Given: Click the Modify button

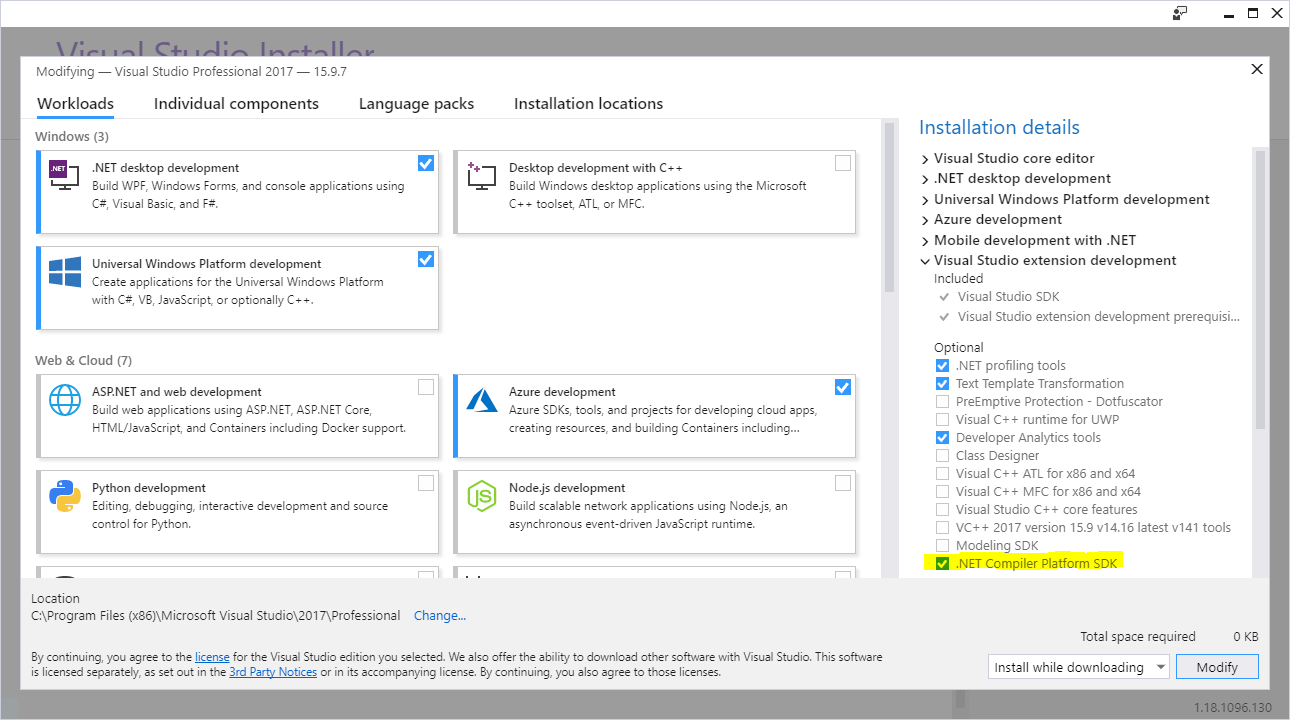Looking at the screenshot, I should (1217, 667).
